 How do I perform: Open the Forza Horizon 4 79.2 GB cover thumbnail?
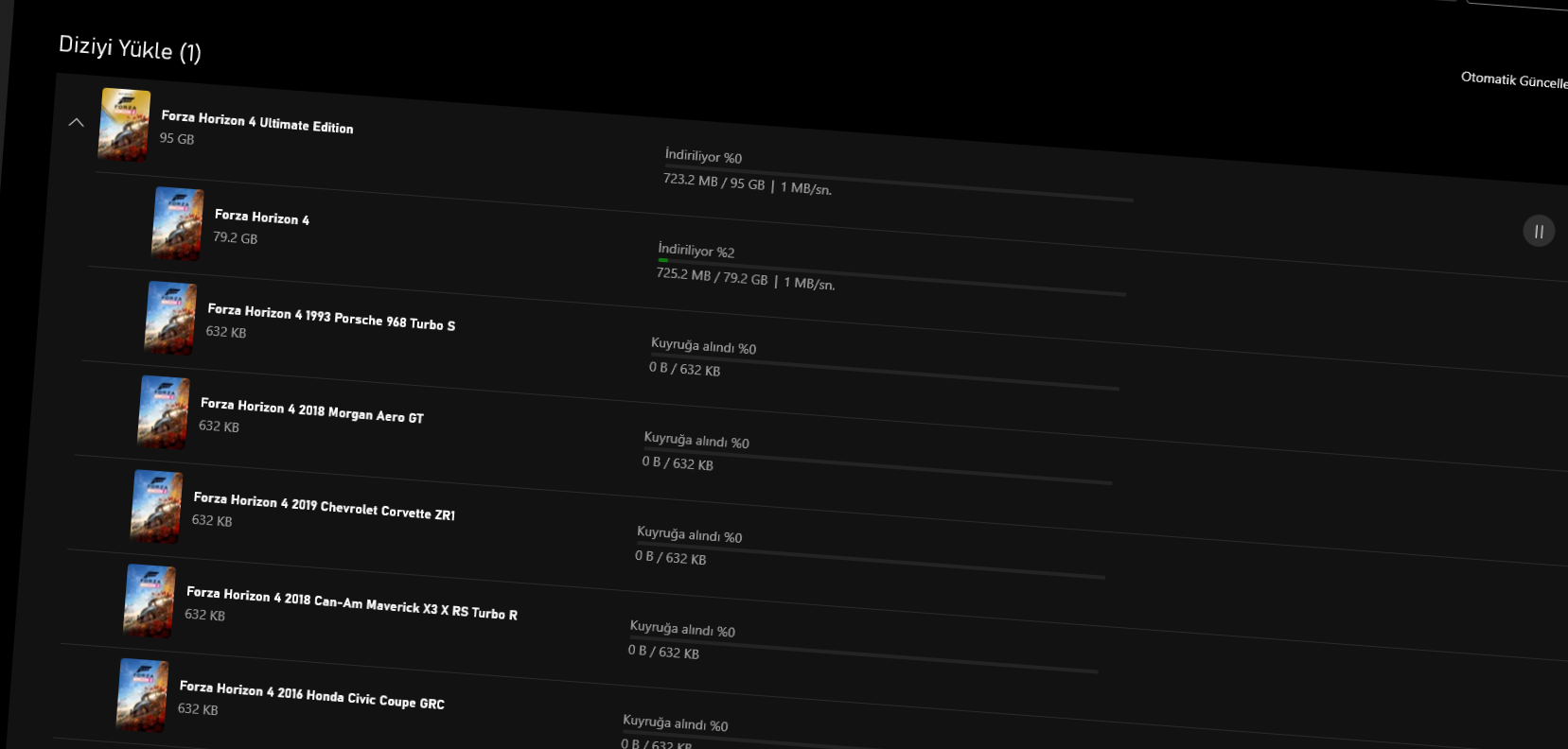(178, 224)
